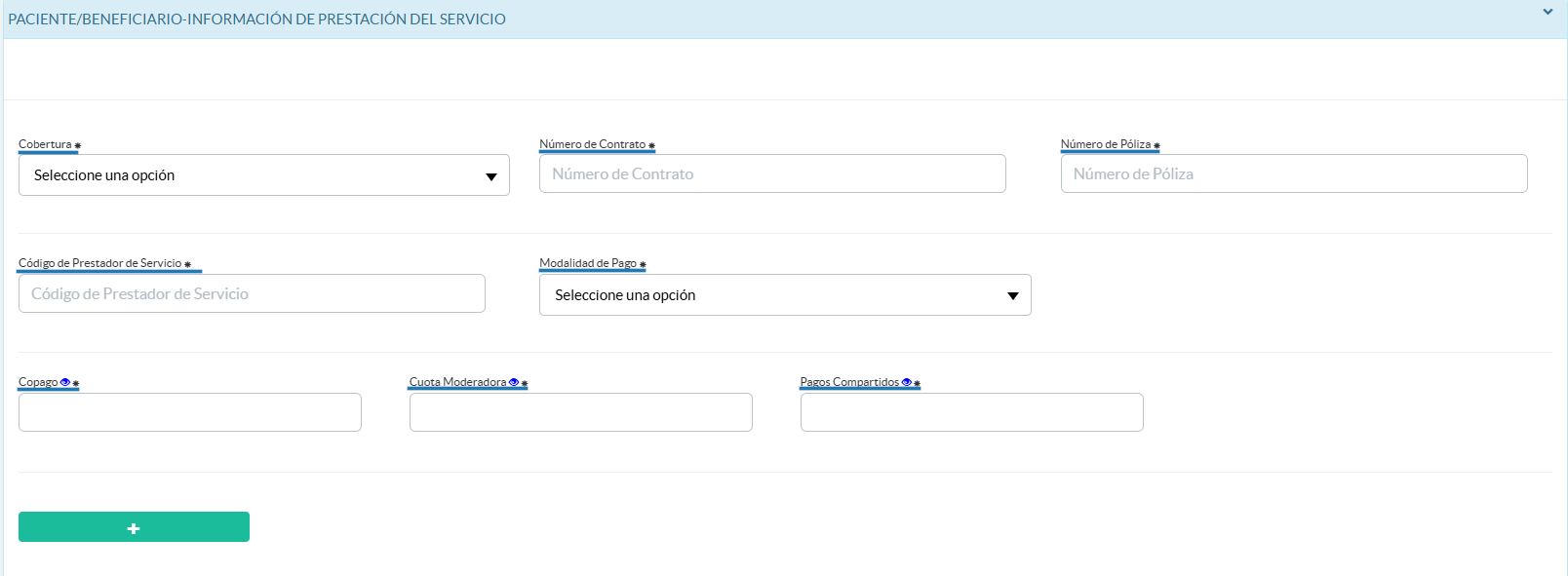
Task: Click the Código de Prestador de Servicio label
Action: click(99, 263)
